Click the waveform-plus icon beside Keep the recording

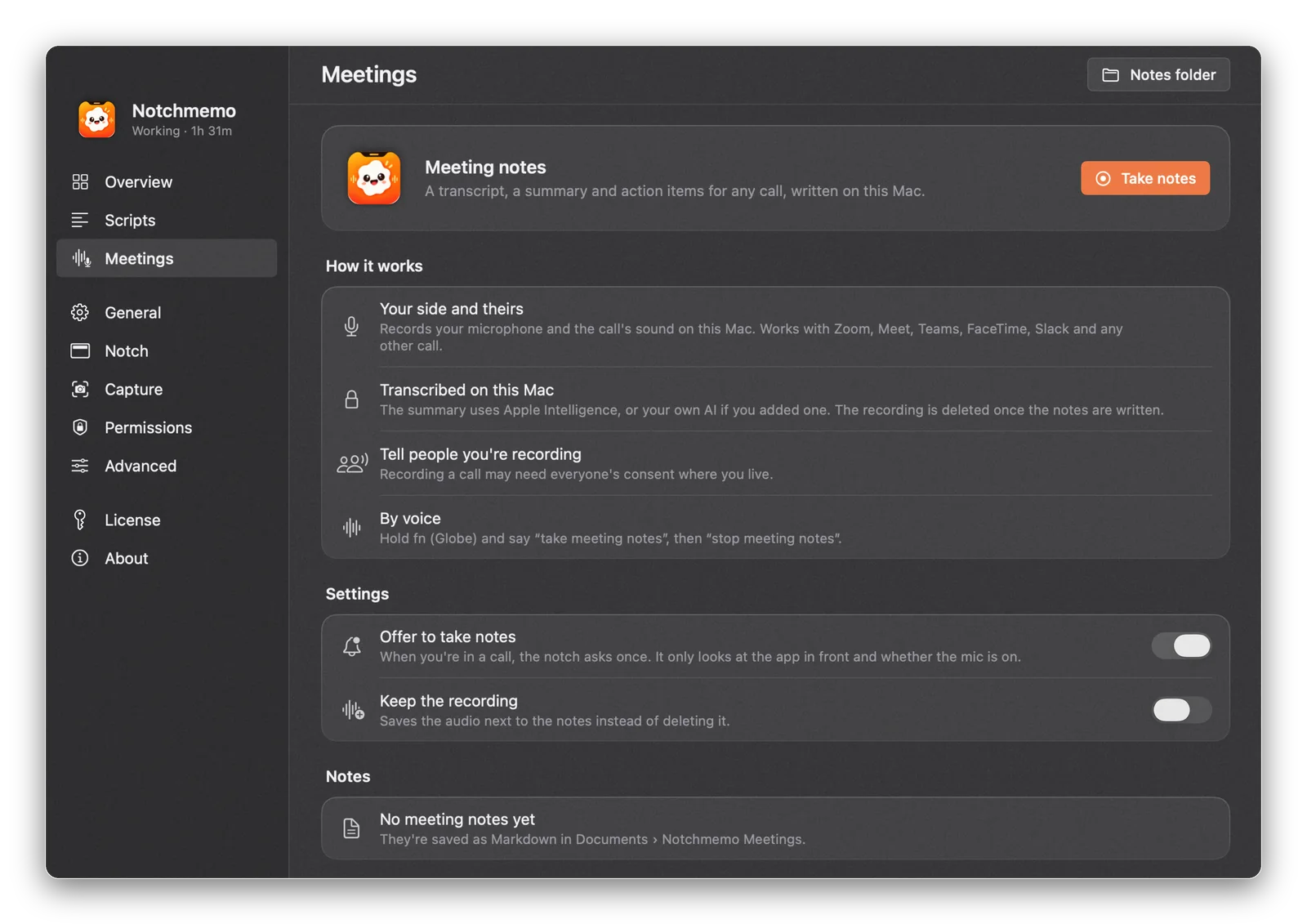coord(353,710)
